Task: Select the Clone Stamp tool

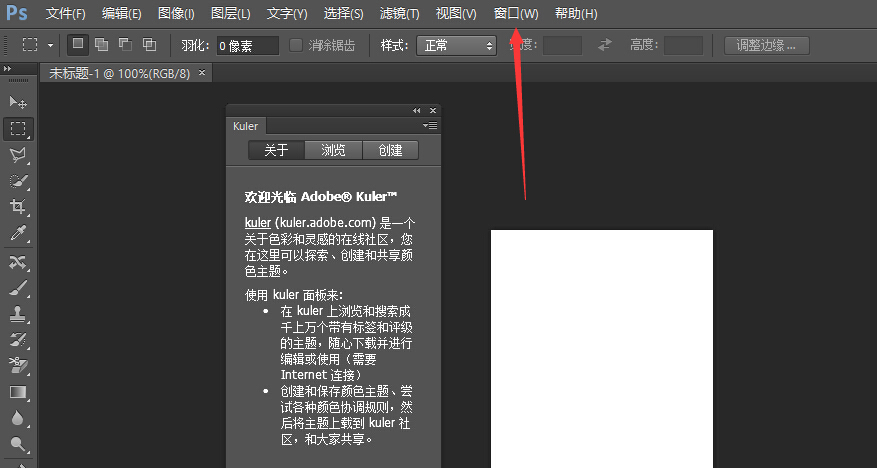Action: click(18, 314)
